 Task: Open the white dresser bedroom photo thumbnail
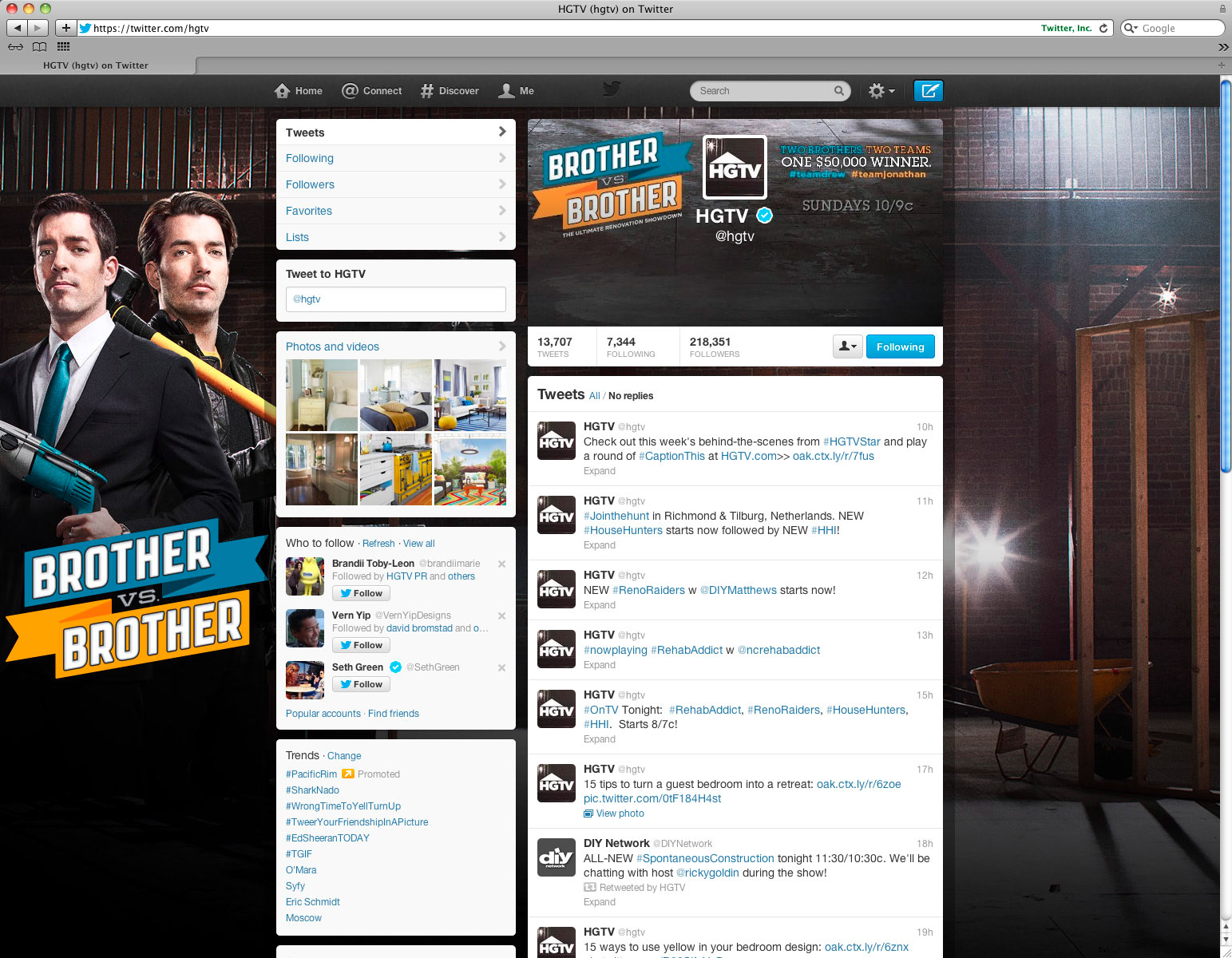(x=322, y=395)
